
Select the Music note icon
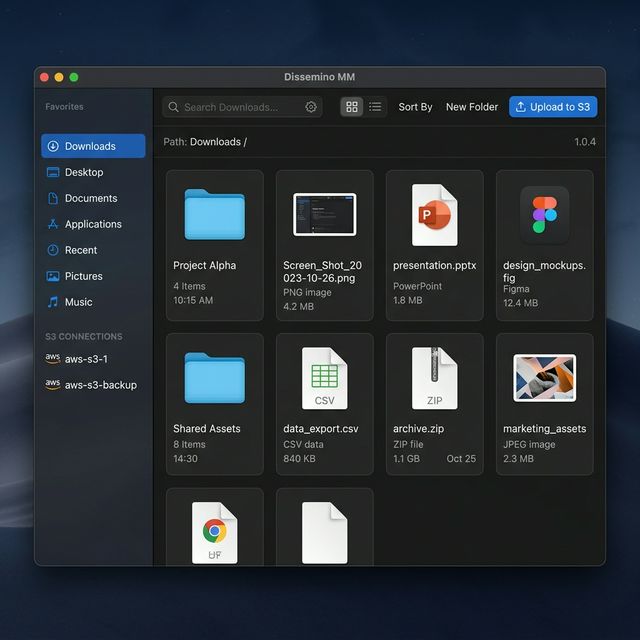coord(53,302)
